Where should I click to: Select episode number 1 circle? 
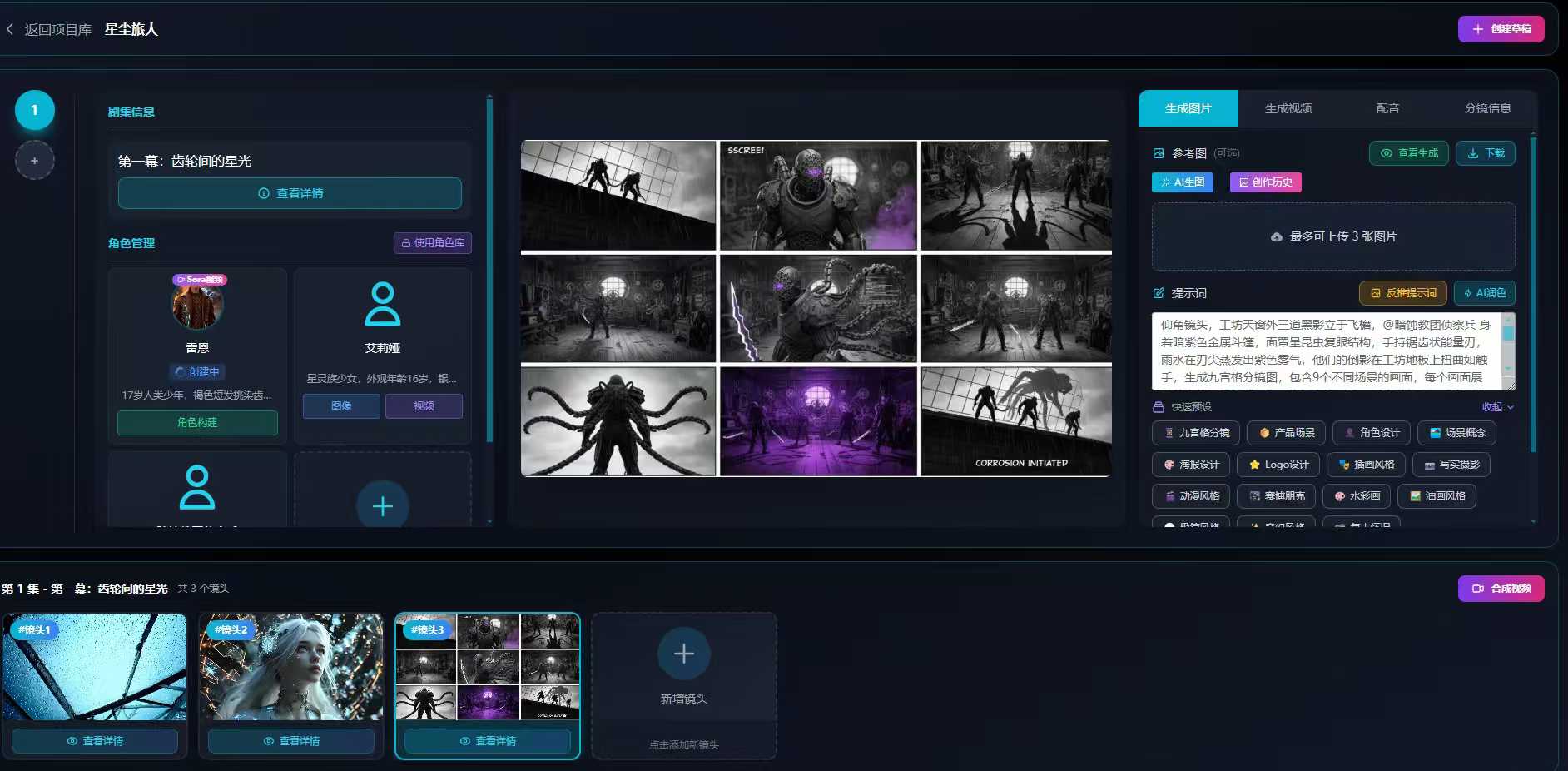(x=35, y=110)
